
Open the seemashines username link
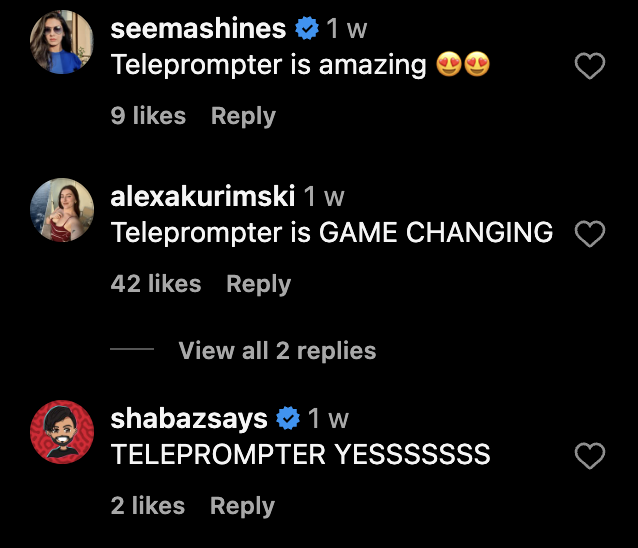tap(198, 28)
